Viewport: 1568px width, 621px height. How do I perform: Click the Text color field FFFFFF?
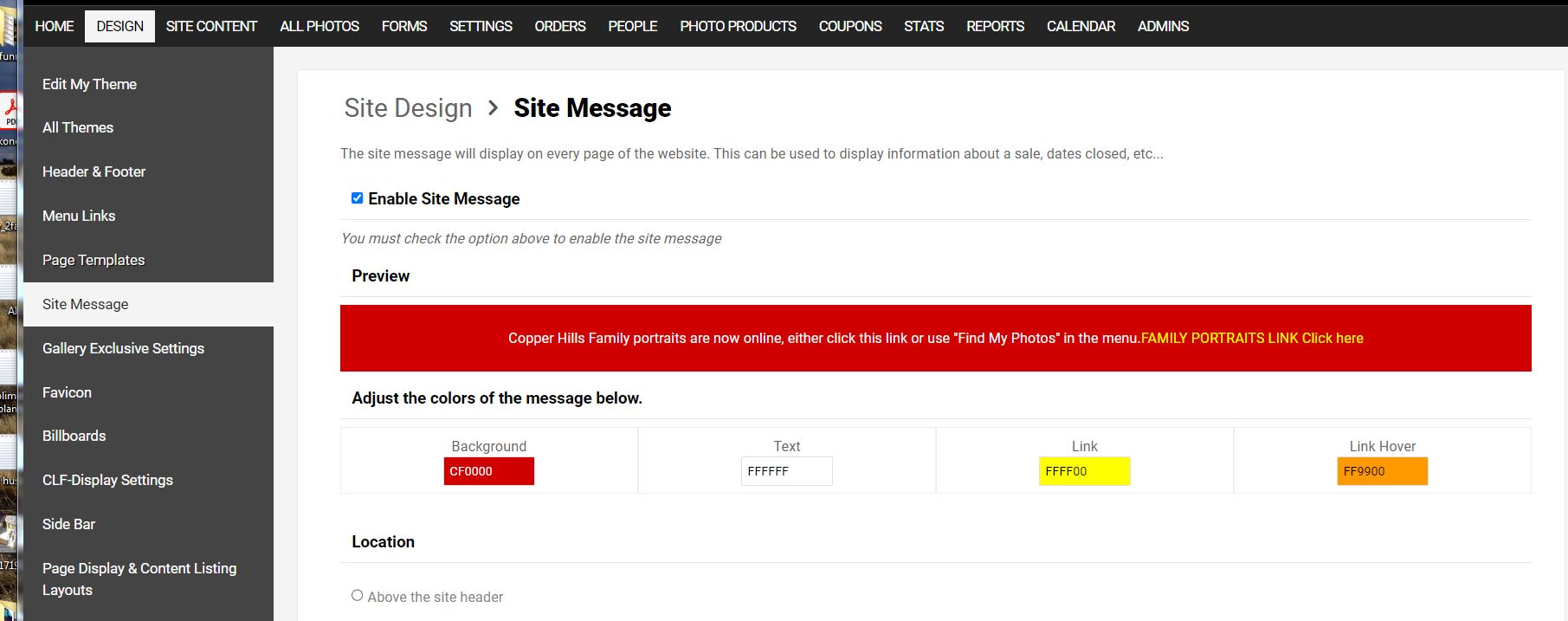click(787, 471)
